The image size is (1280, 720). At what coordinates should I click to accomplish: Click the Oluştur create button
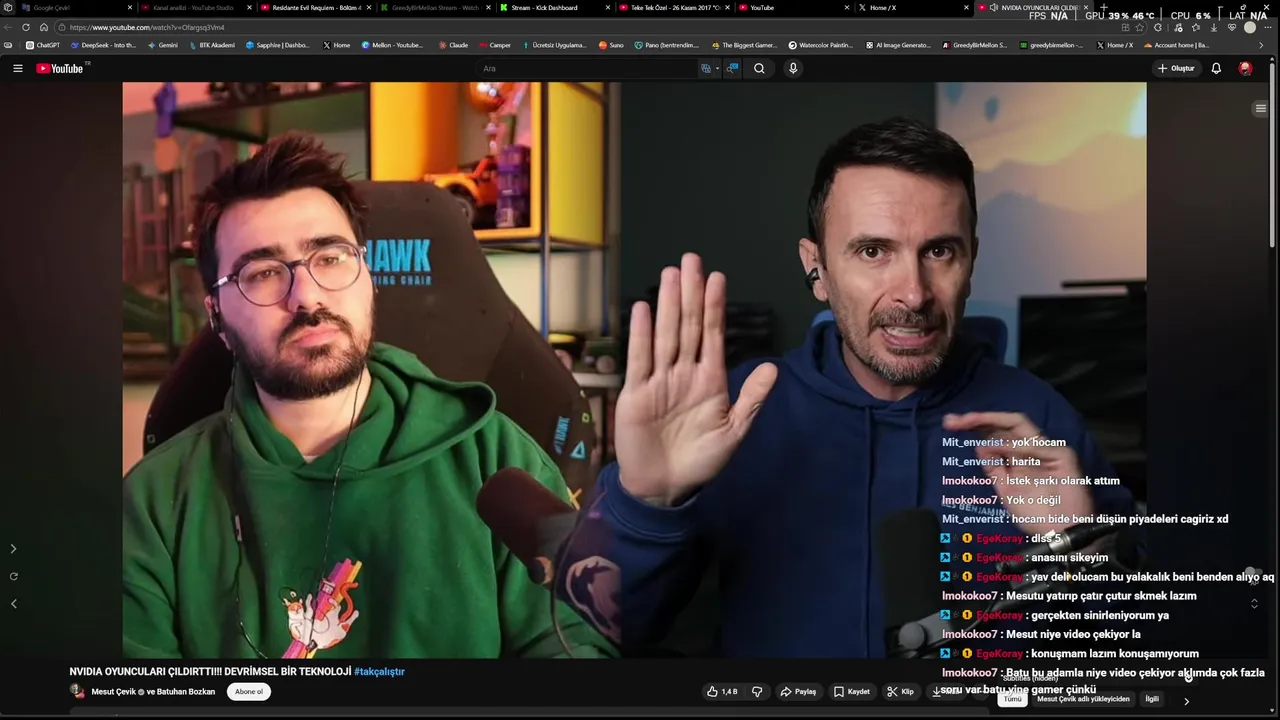(1175, 68)
